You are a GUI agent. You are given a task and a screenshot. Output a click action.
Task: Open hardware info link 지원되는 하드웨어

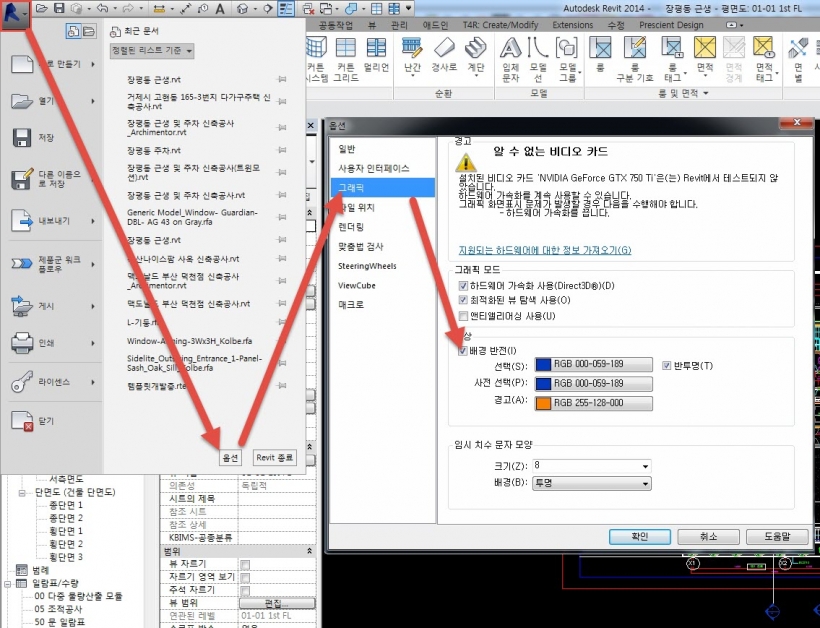(x=544, y=249)
